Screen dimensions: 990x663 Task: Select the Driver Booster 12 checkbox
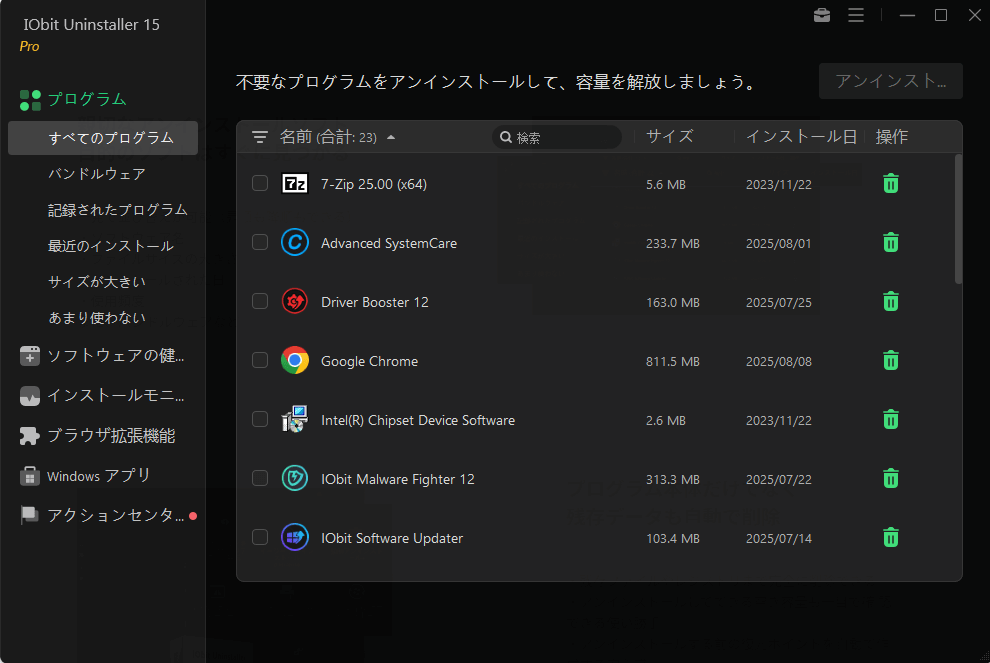tap(259, 301)
